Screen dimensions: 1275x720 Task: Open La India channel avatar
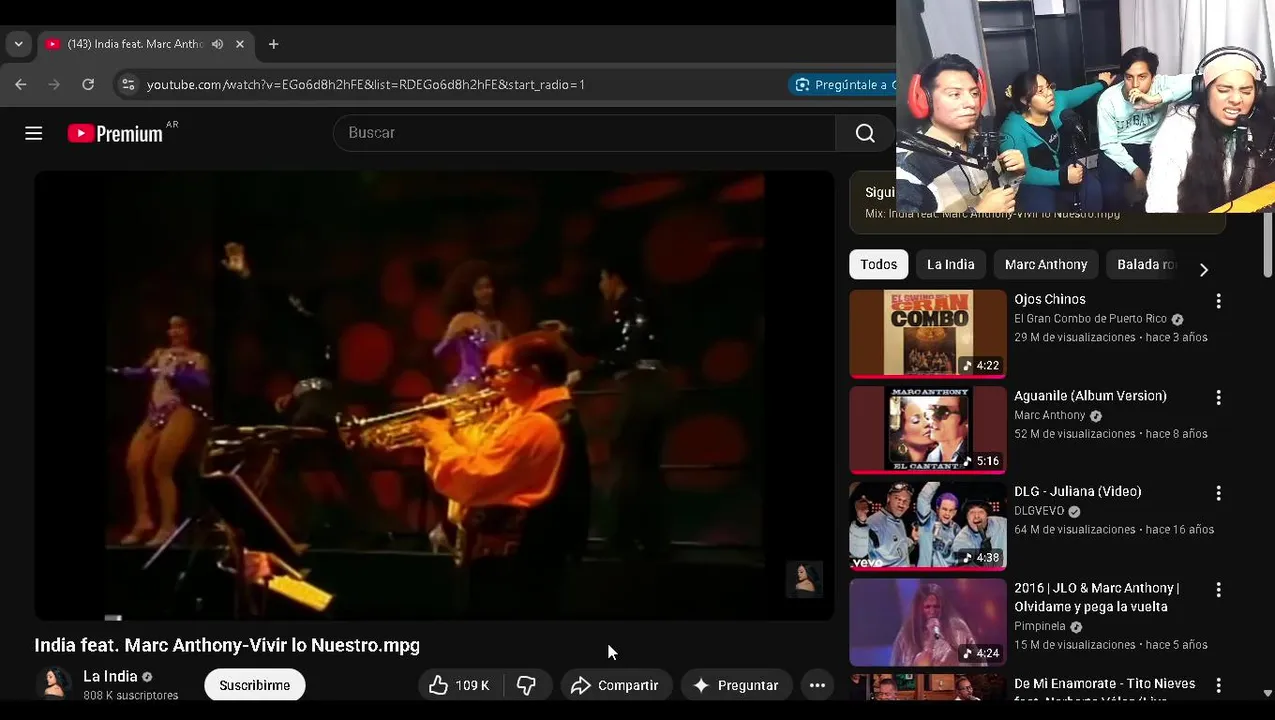[x=54, y=685]
